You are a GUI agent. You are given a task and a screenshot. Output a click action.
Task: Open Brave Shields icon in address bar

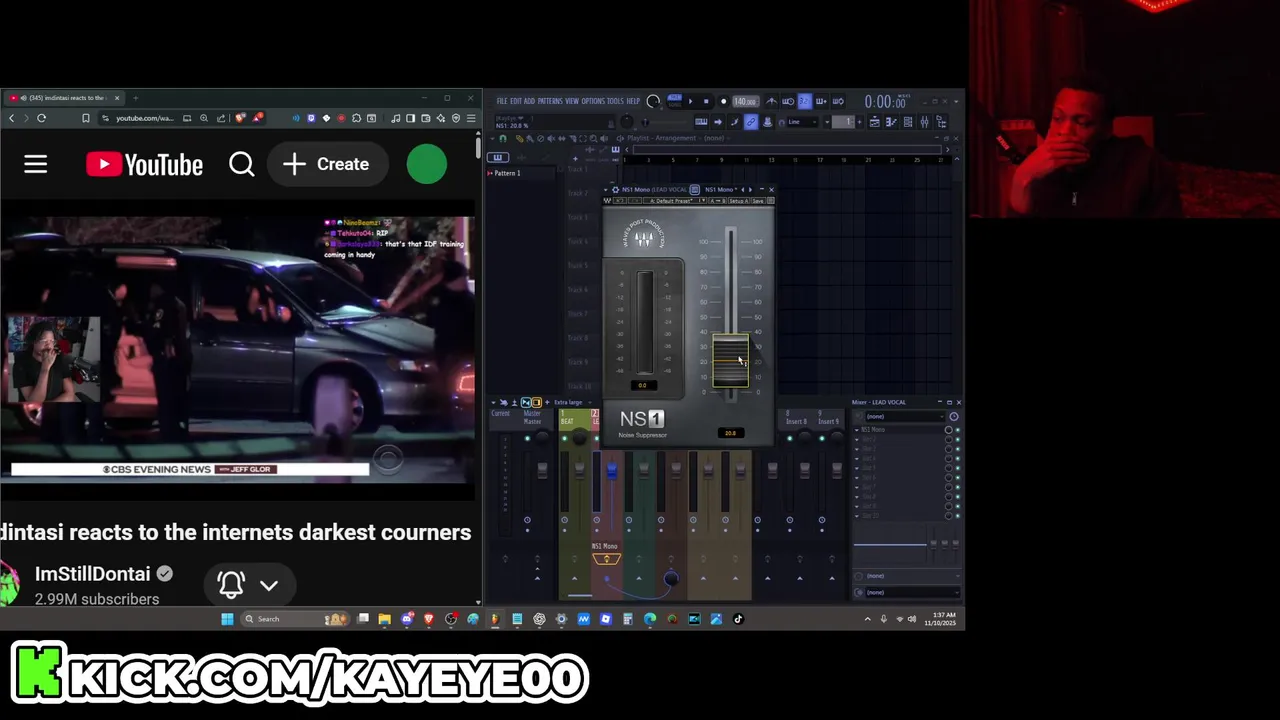240,118
